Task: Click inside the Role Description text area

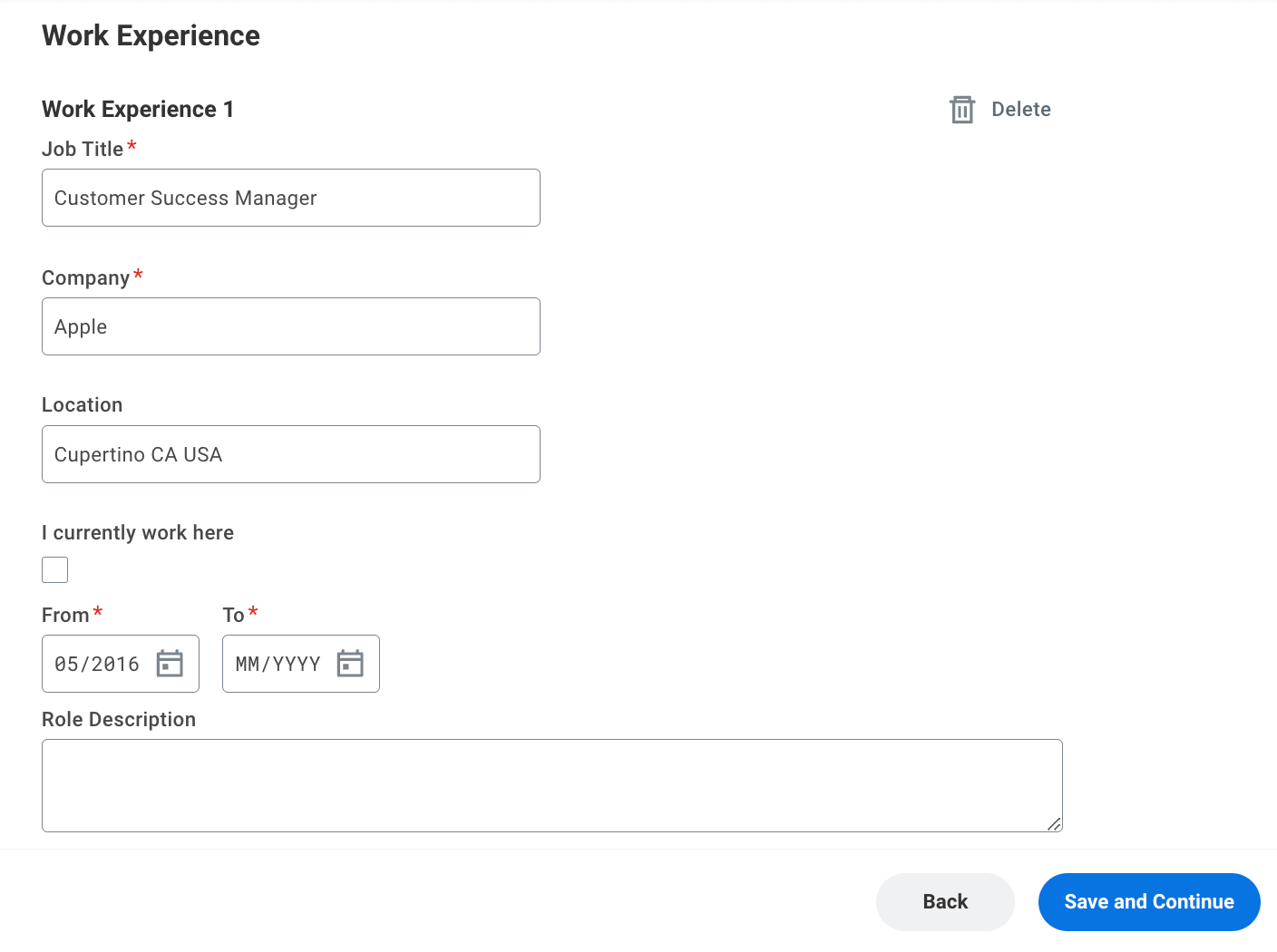Action: 552,785
